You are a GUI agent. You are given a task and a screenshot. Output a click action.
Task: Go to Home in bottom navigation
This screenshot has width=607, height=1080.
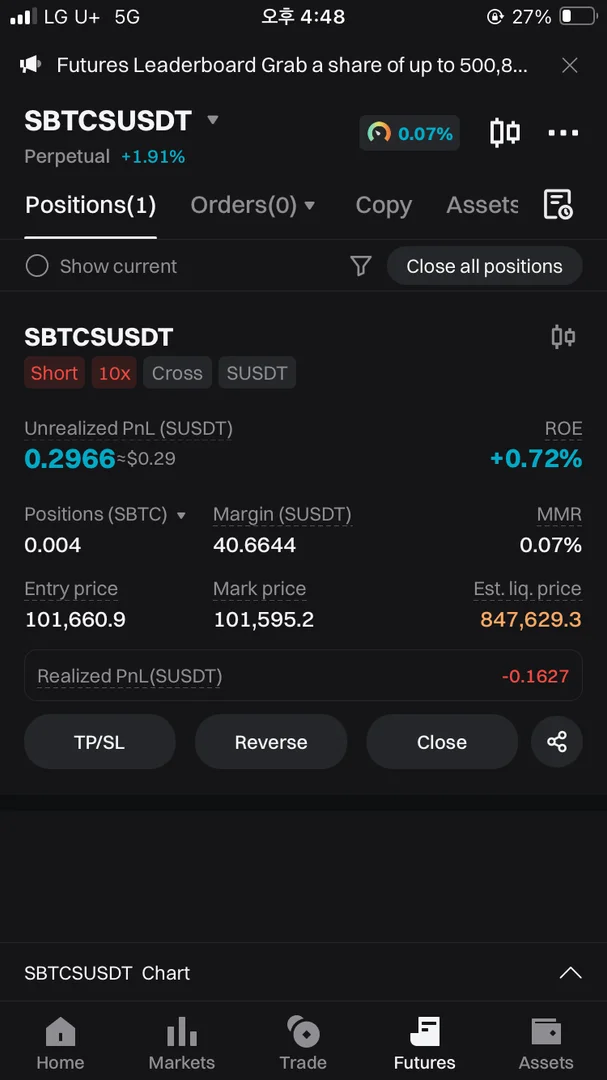point(60,1043)
